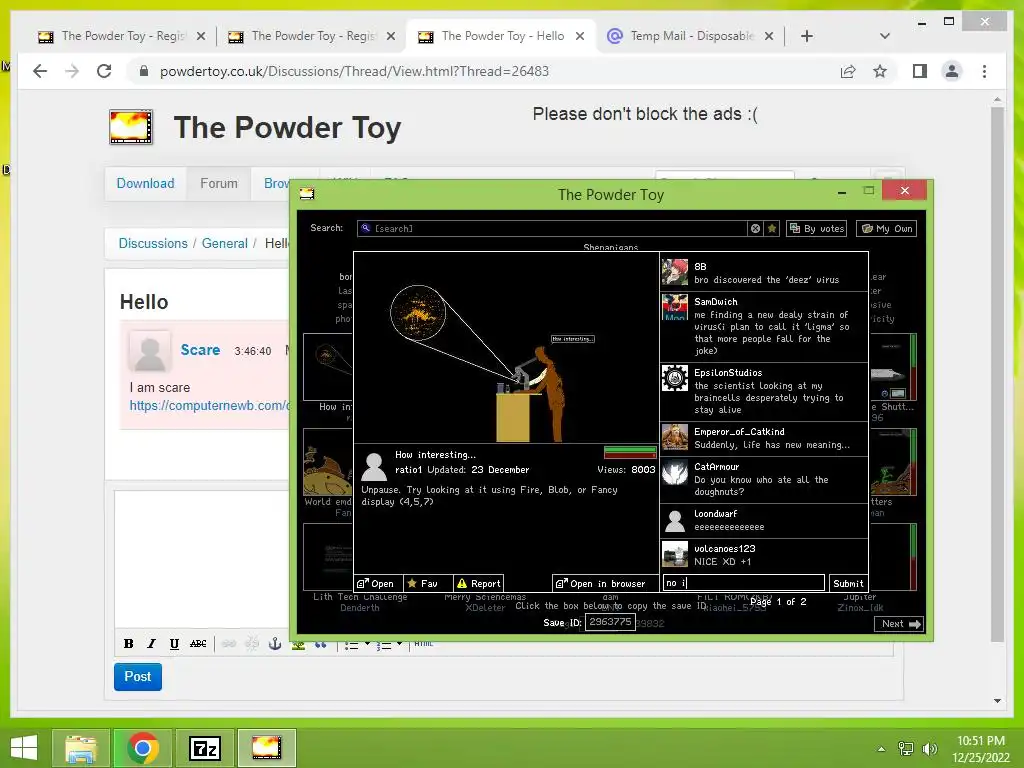Insert a bulleted list
The image size is (1024, 768).
[x=352, y=645]
